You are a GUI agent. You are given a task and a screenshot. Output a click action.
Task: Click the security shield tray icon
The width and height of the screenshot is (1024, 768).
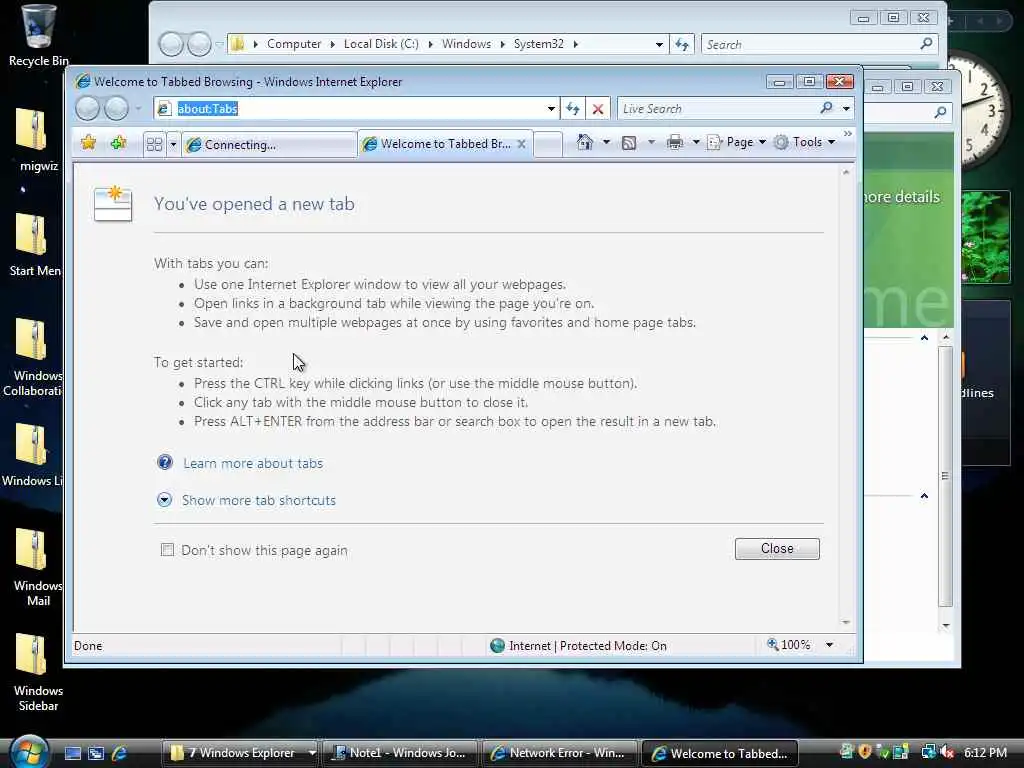tap(865, 752)
